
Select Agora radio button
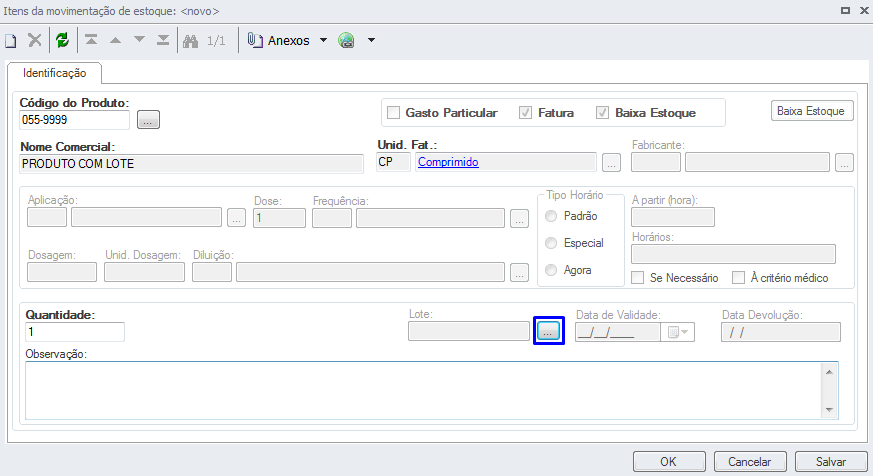coord(551,270)
